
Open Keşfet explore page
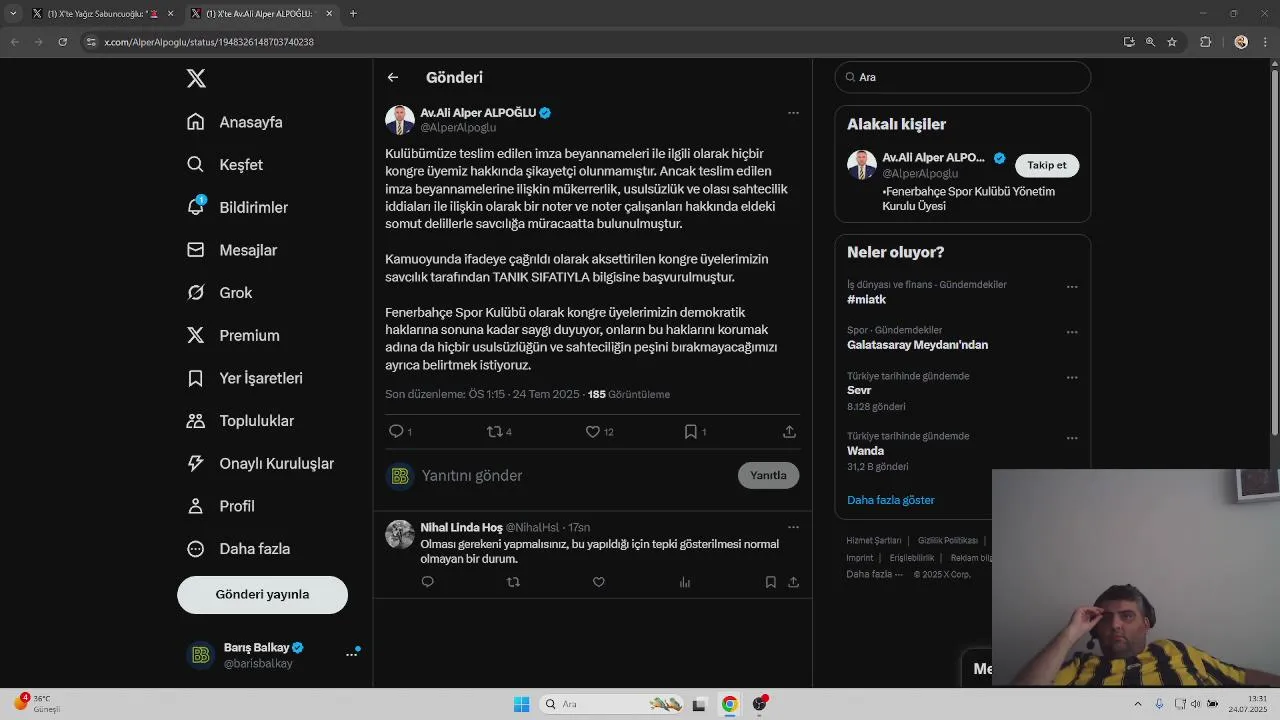[x=225, y=165]
